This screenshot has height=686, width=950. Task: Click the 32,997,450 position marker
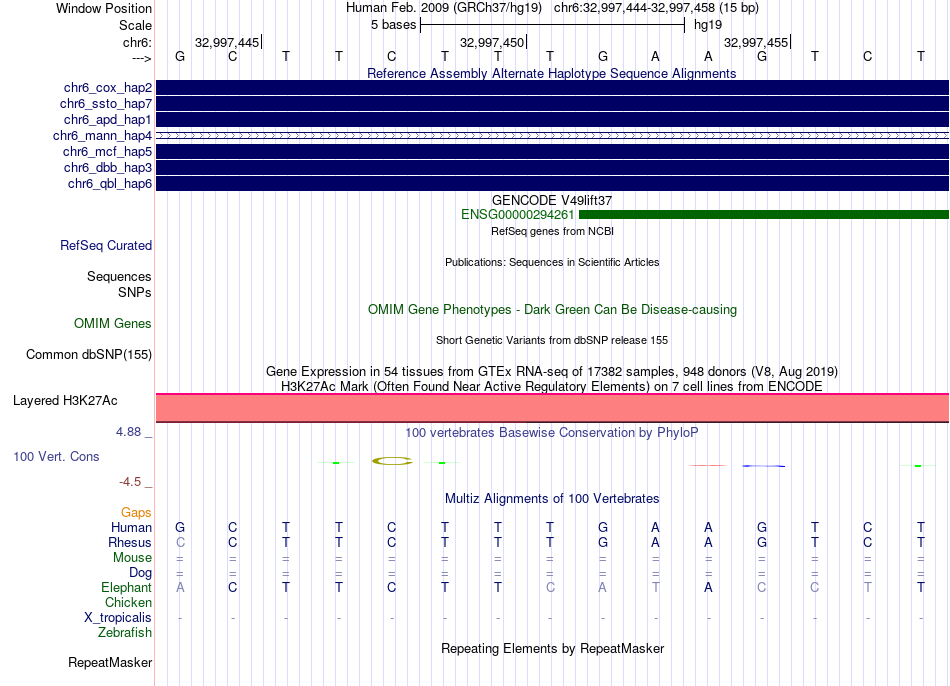493,42
